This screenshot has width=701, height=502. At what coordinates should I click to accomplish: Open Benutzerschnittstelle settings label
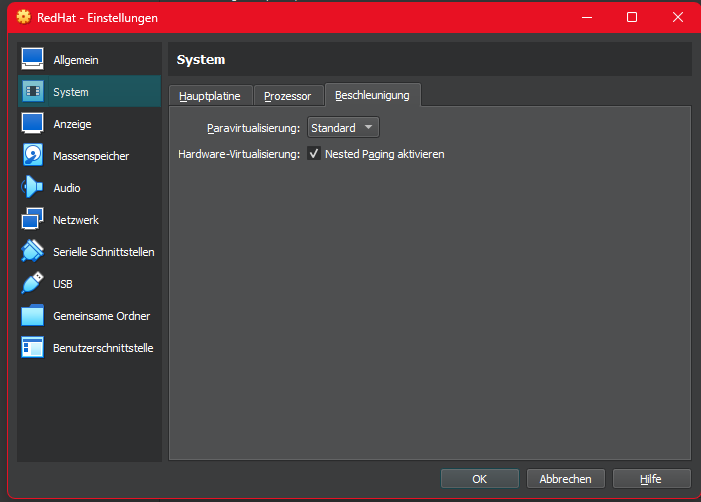click(103, 348)
